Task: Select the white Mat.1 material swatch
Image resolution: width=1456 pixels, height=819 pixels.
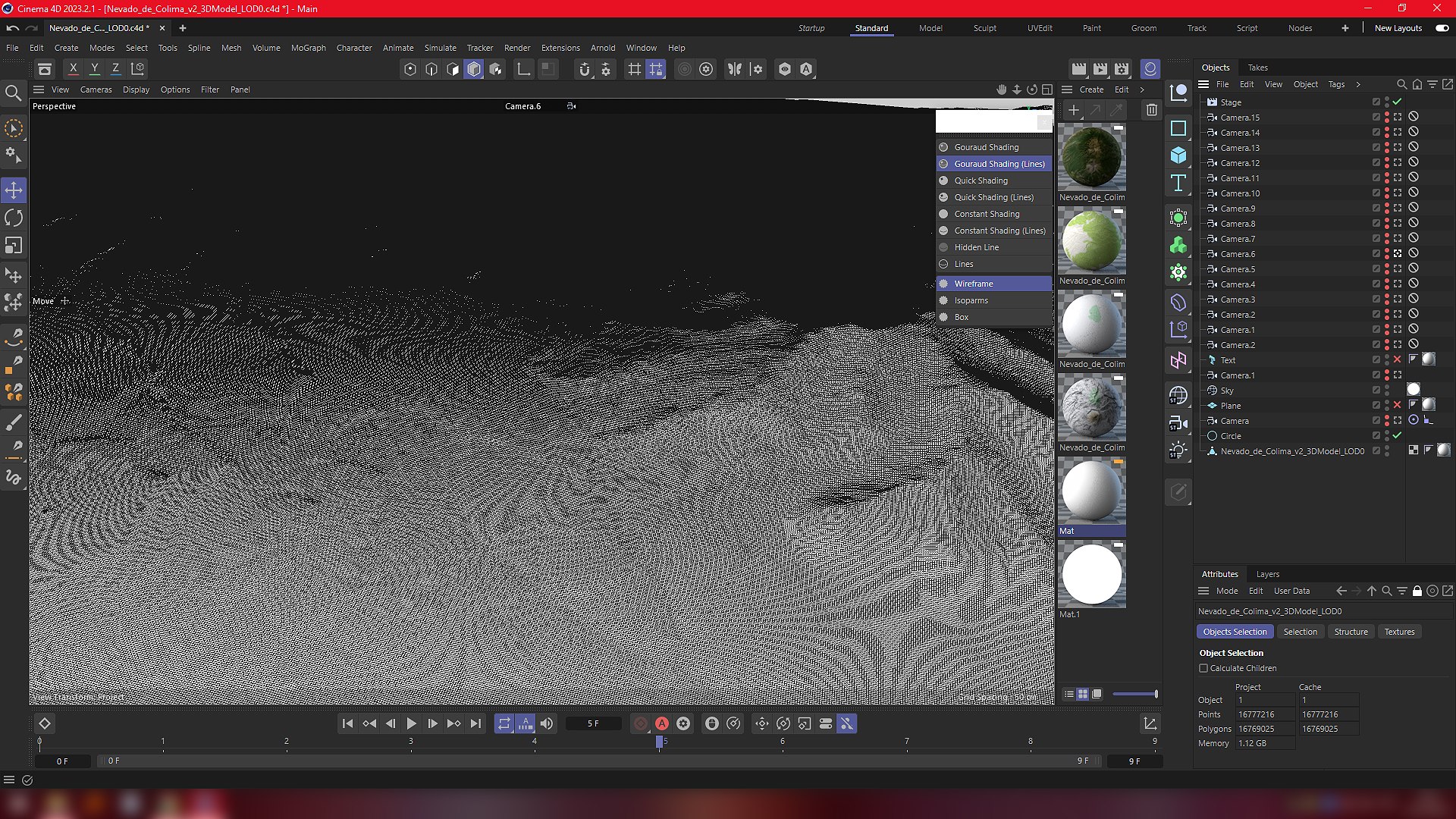Action: point(1092,574)
